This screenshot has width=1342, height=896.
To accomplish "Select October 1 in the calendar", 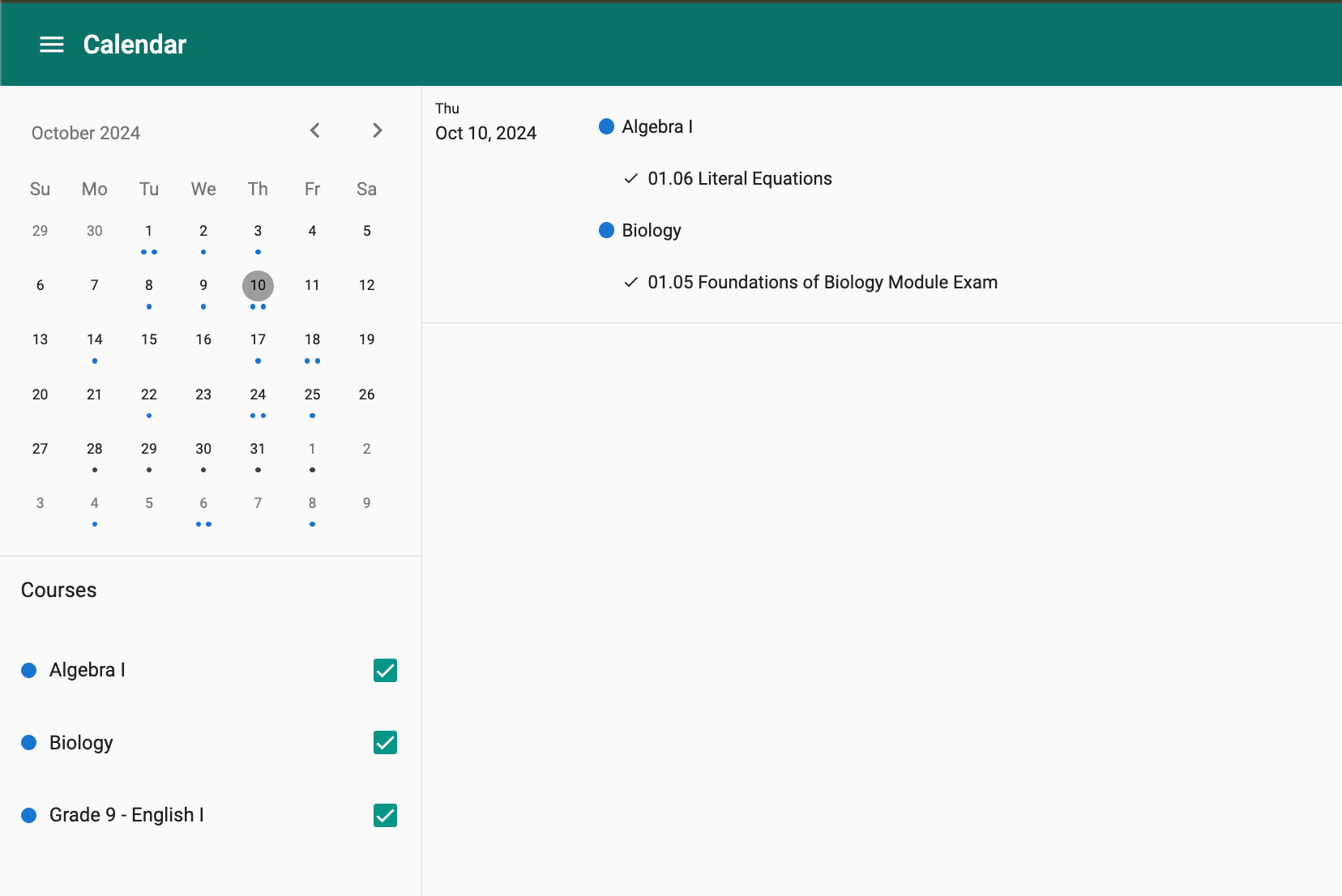I will (149, 232).
